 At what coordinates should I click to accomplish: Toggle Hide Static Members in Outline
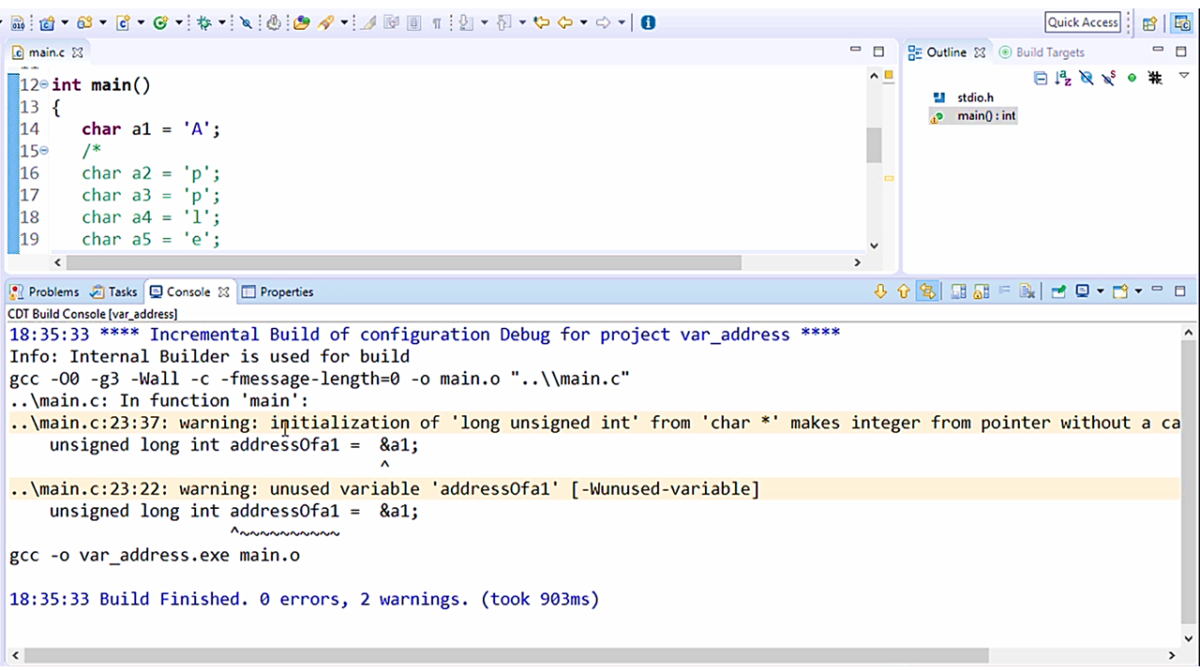1108,78
